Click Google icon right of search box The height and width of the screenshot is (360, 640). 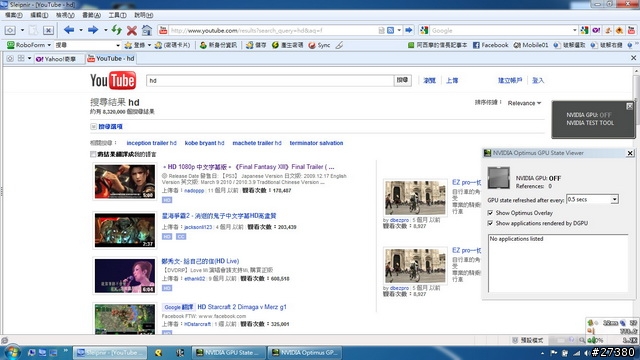coord(584,30)
